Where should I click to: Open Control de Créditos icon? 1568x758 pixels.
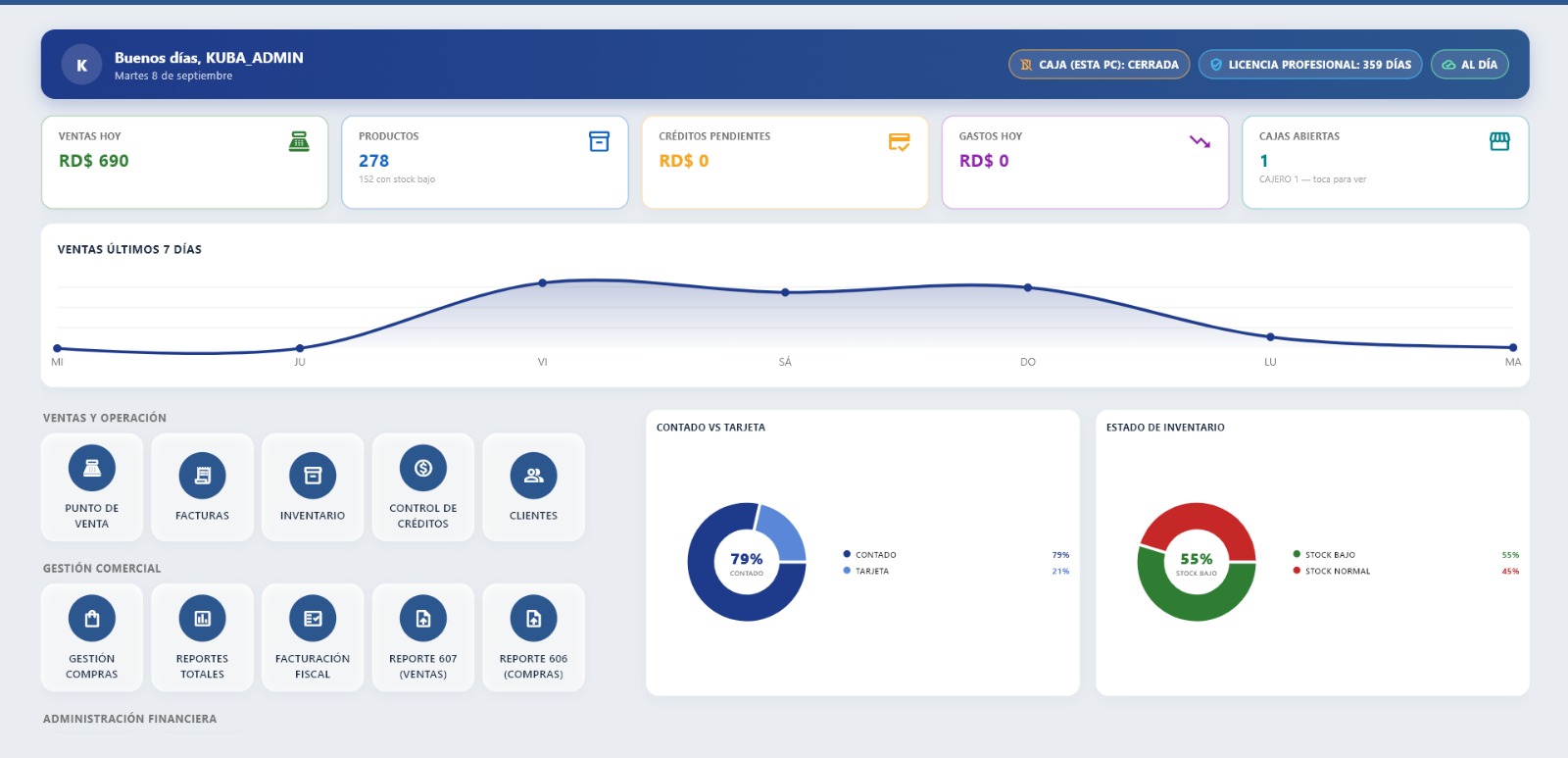423,469
